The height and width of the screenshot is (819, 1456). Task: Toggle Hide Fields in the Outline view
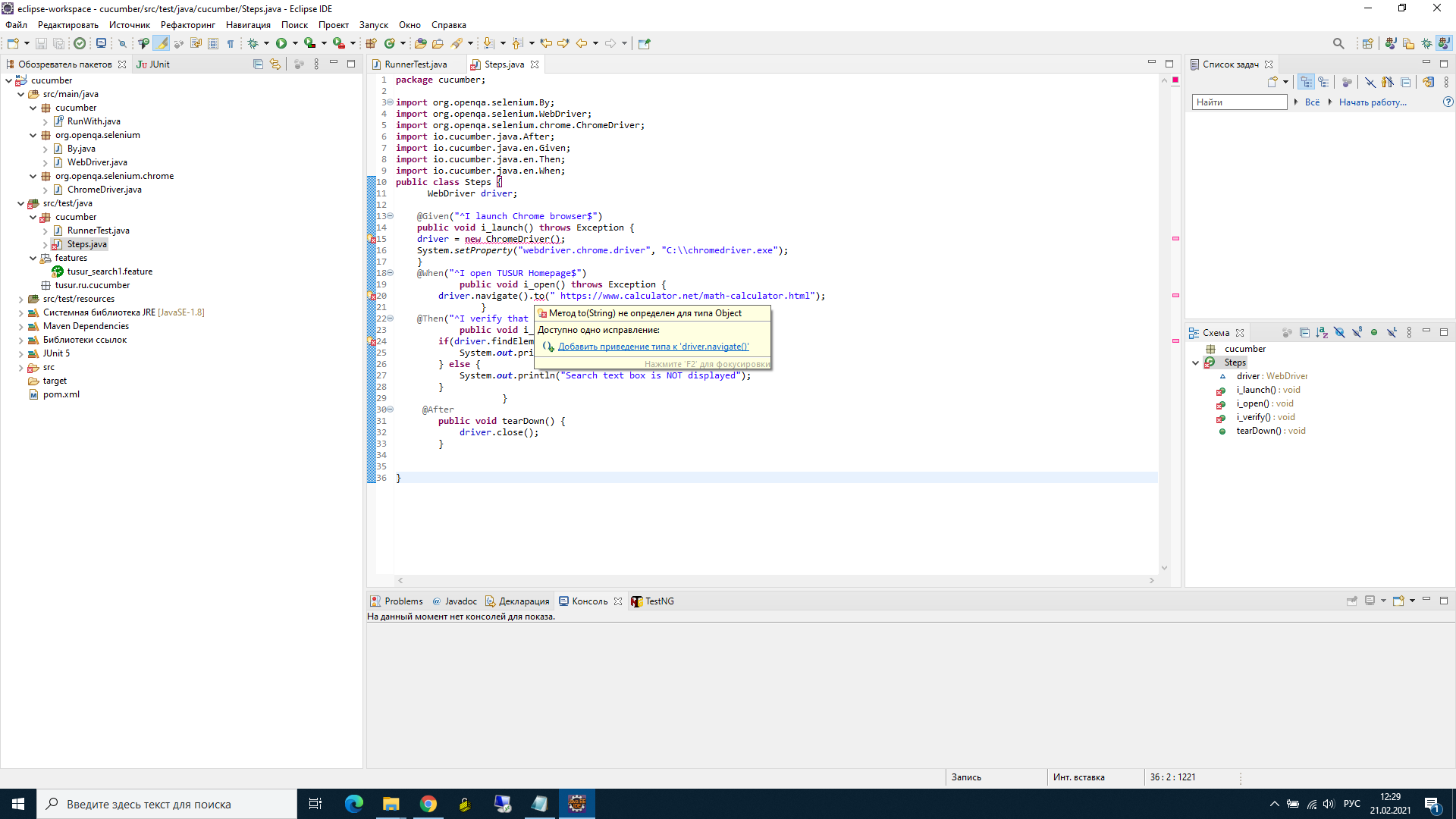[x=1339, y=333]
